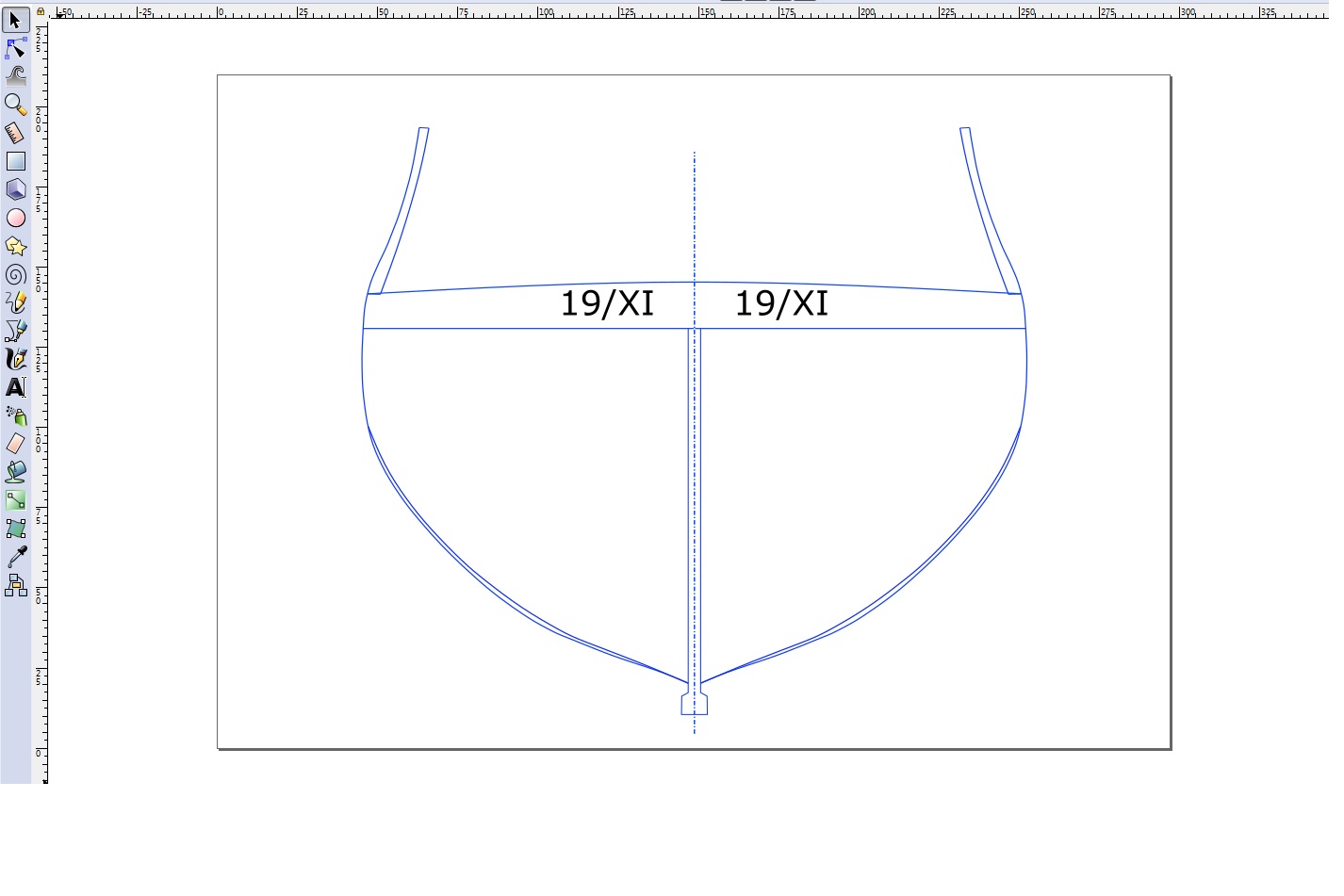Select the Zoom magnifier tool
The width and height of the screenshot is (1344, 896).
tap(15, 105)
